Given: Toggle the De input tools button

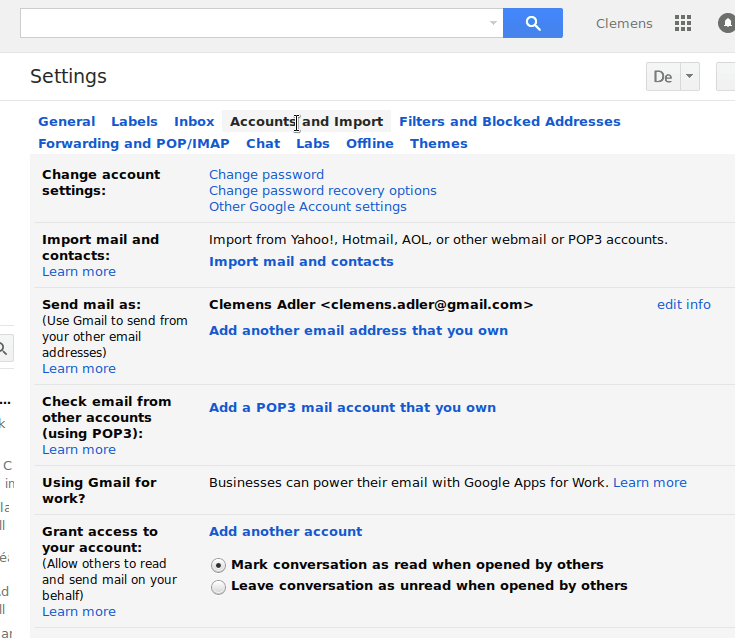Looking at the screenshot, I should [663, 76].
